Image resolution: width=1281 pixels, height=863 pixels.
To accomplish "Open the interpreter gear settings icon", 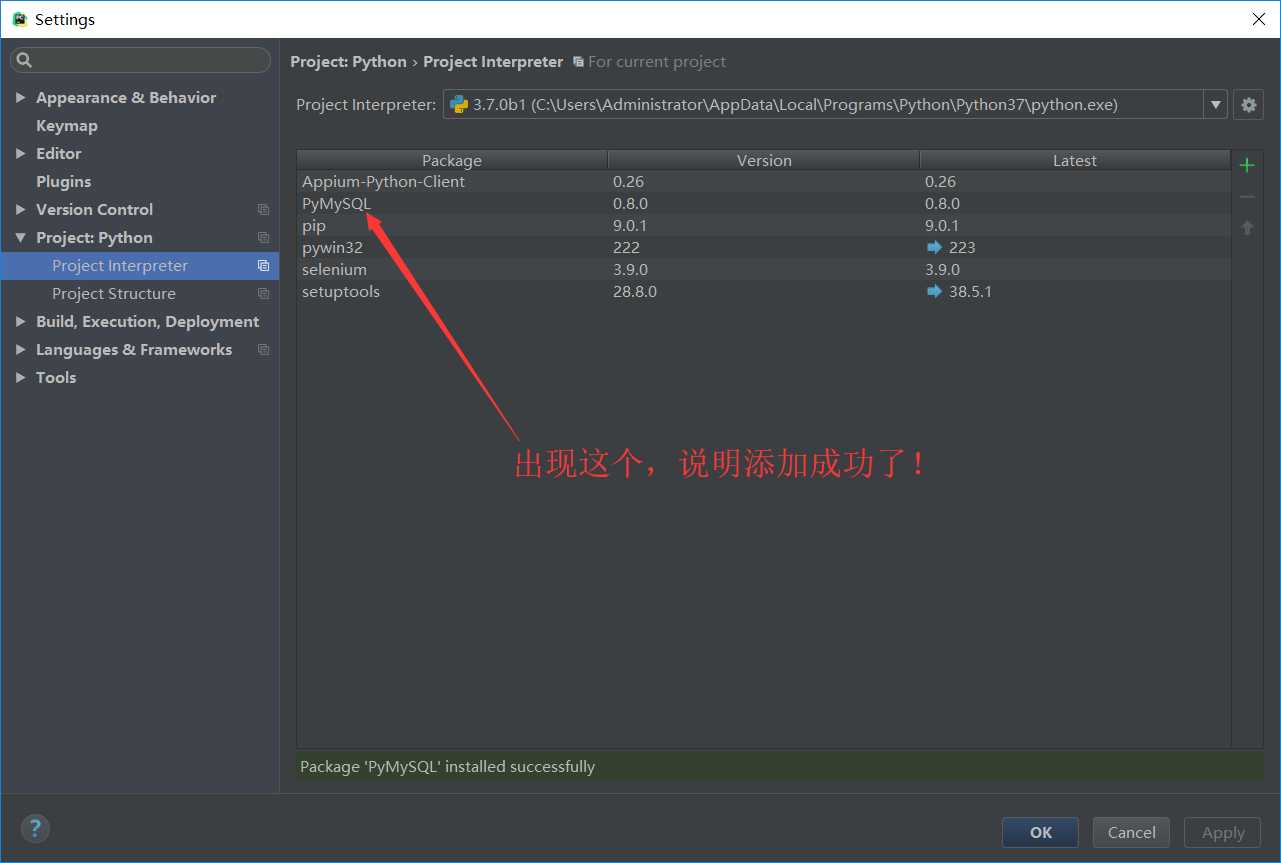I will point(1248,104).
